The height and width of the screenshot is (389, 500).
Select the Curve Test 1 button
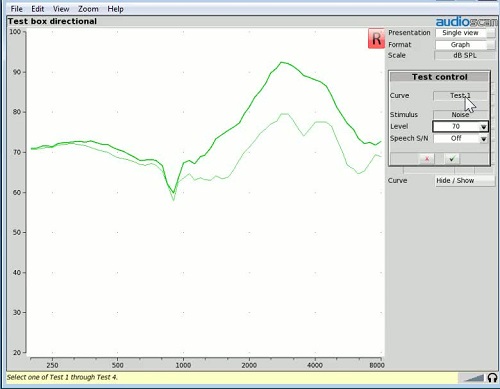(460, 96)
